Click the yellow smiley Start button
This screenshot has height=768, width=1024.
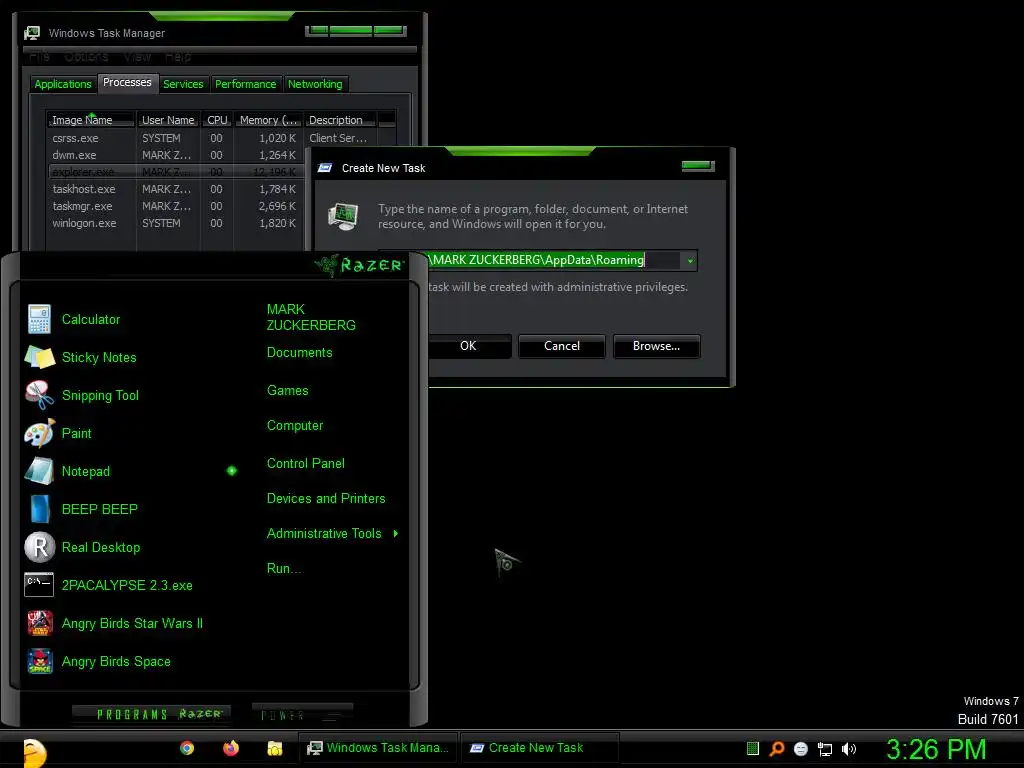click(34, 752)
